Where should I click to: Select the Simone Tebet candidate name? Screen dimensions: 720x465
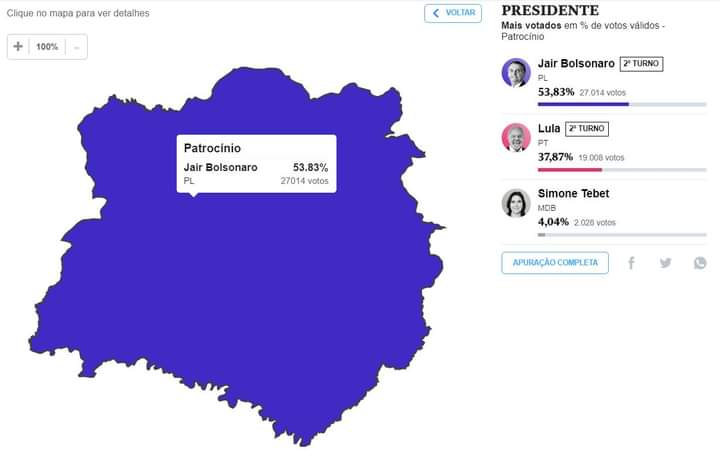pos(573,193)
